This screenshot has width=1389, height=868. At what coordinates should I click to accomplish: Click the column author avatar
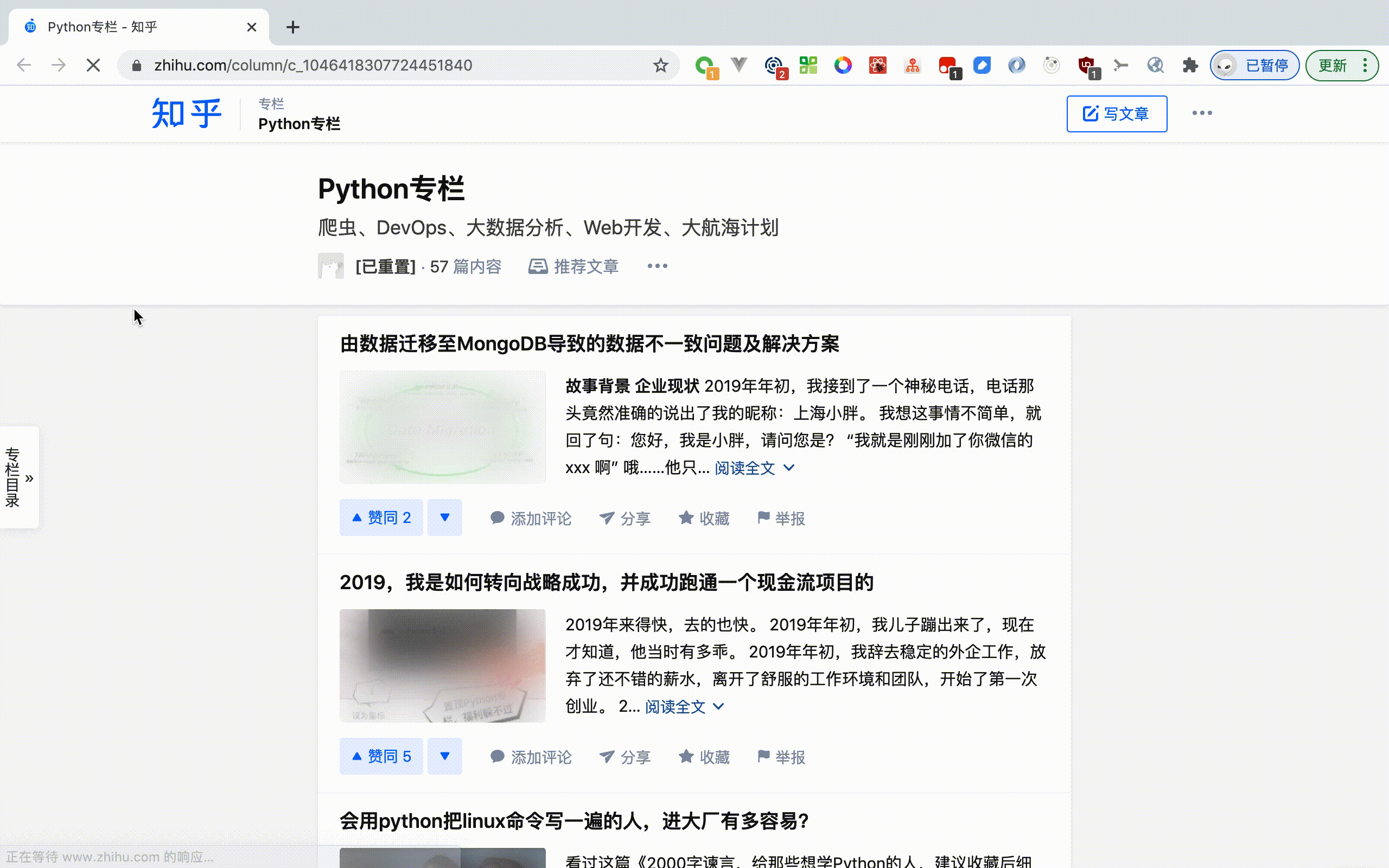331,266
